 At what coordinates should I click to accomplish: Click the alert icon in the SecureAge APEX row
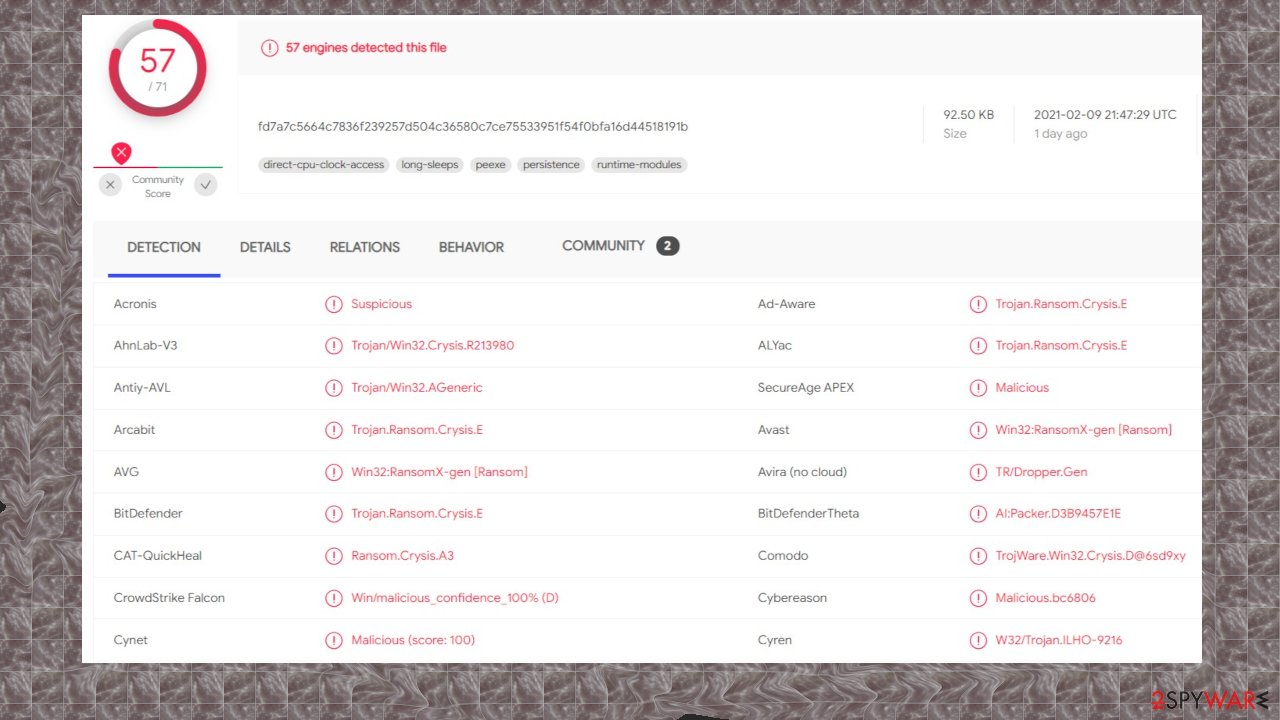[978, 388]
